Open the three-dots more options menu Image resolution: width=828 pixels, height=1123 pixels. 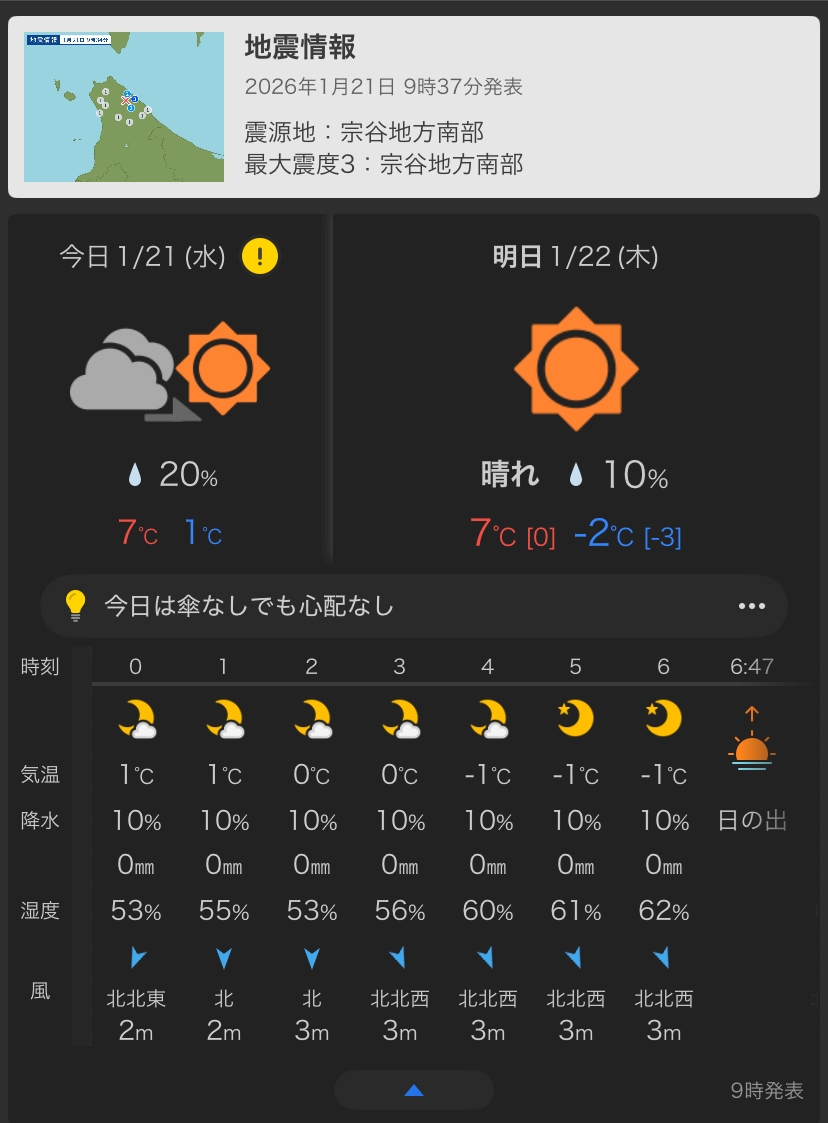click(751, 606)
